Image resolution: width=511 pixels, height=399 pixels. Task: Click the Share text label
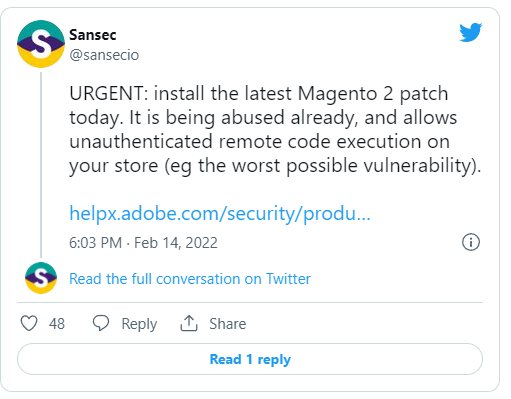(x=228, y=324)
